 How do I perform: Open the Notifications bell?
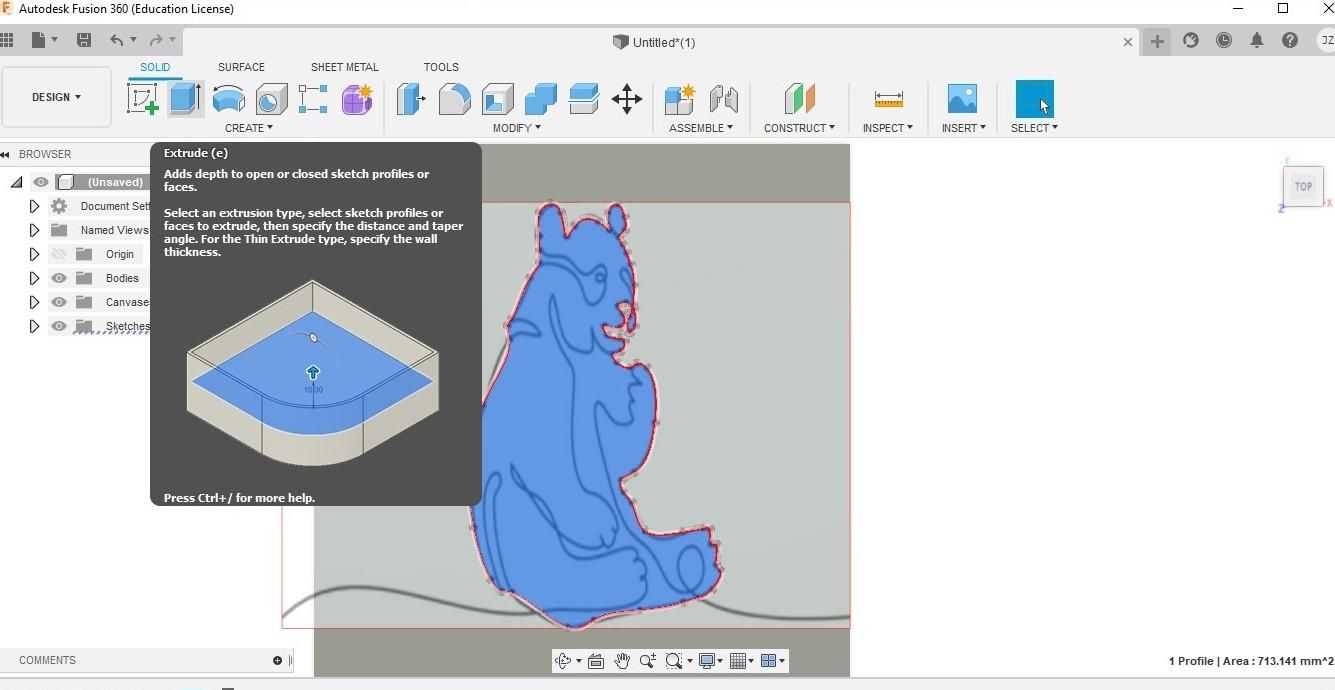coord(1257,41)
